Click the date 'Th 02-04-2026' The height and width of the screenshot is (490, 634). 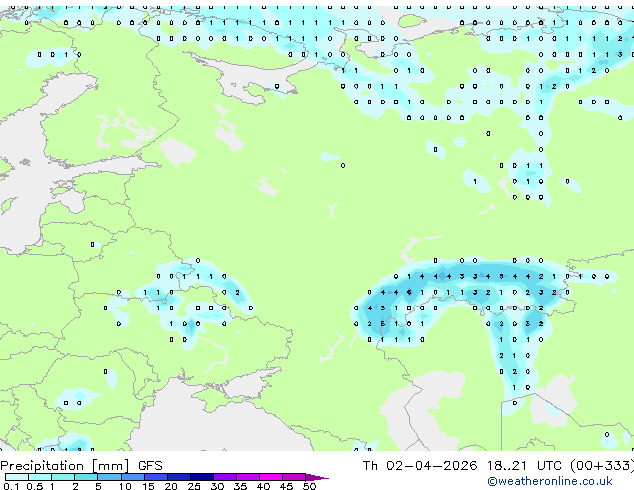(x=420, y=466)
